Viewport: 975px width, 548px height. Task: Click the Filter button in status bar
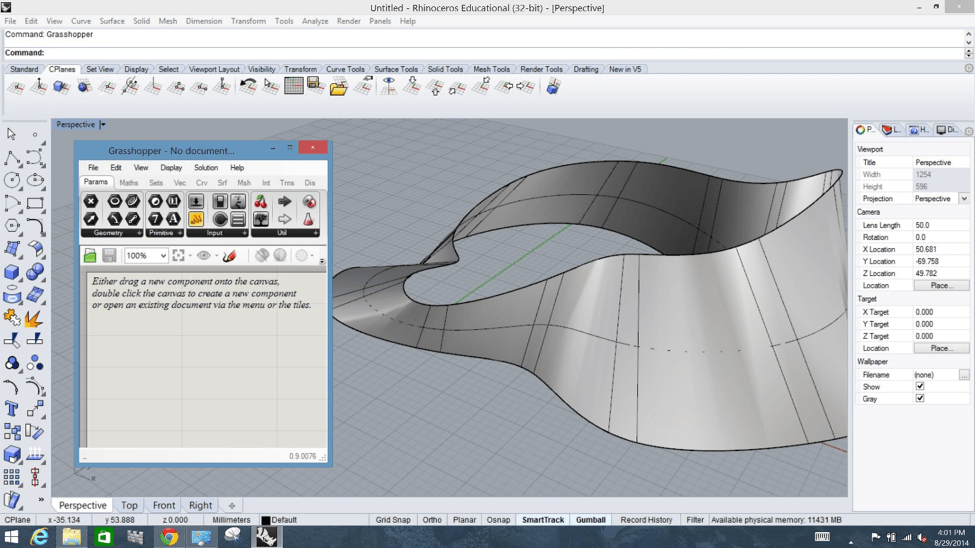pyautogui.click(x=695, y=519)
